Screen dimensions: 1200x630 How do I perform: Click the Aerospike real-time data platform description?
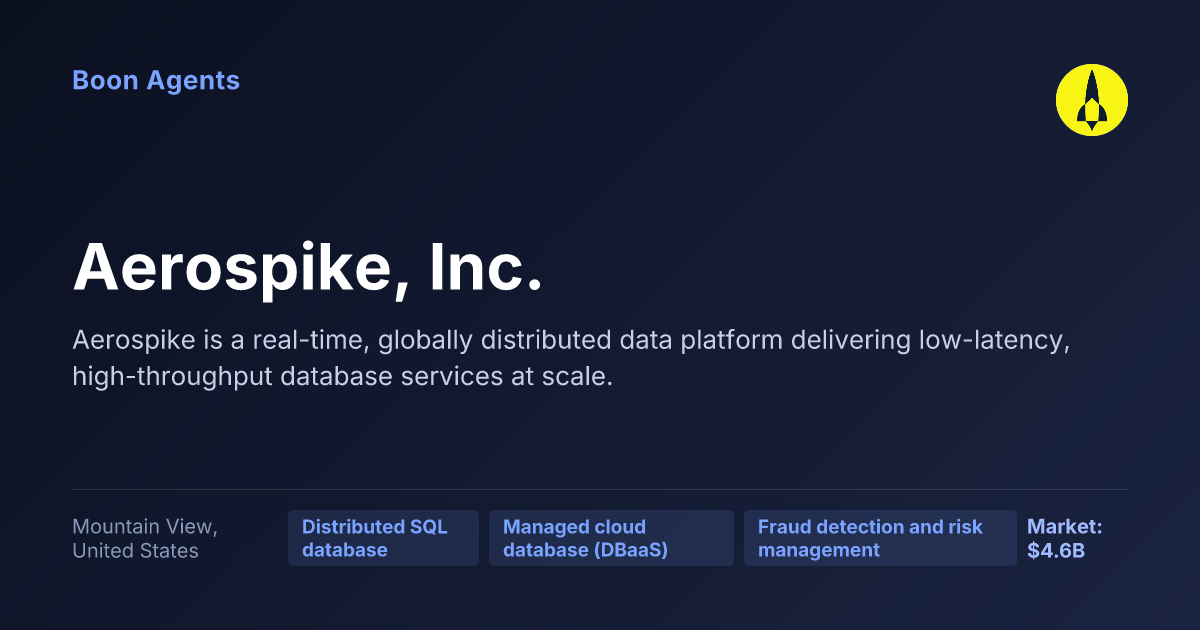point(572,358)
